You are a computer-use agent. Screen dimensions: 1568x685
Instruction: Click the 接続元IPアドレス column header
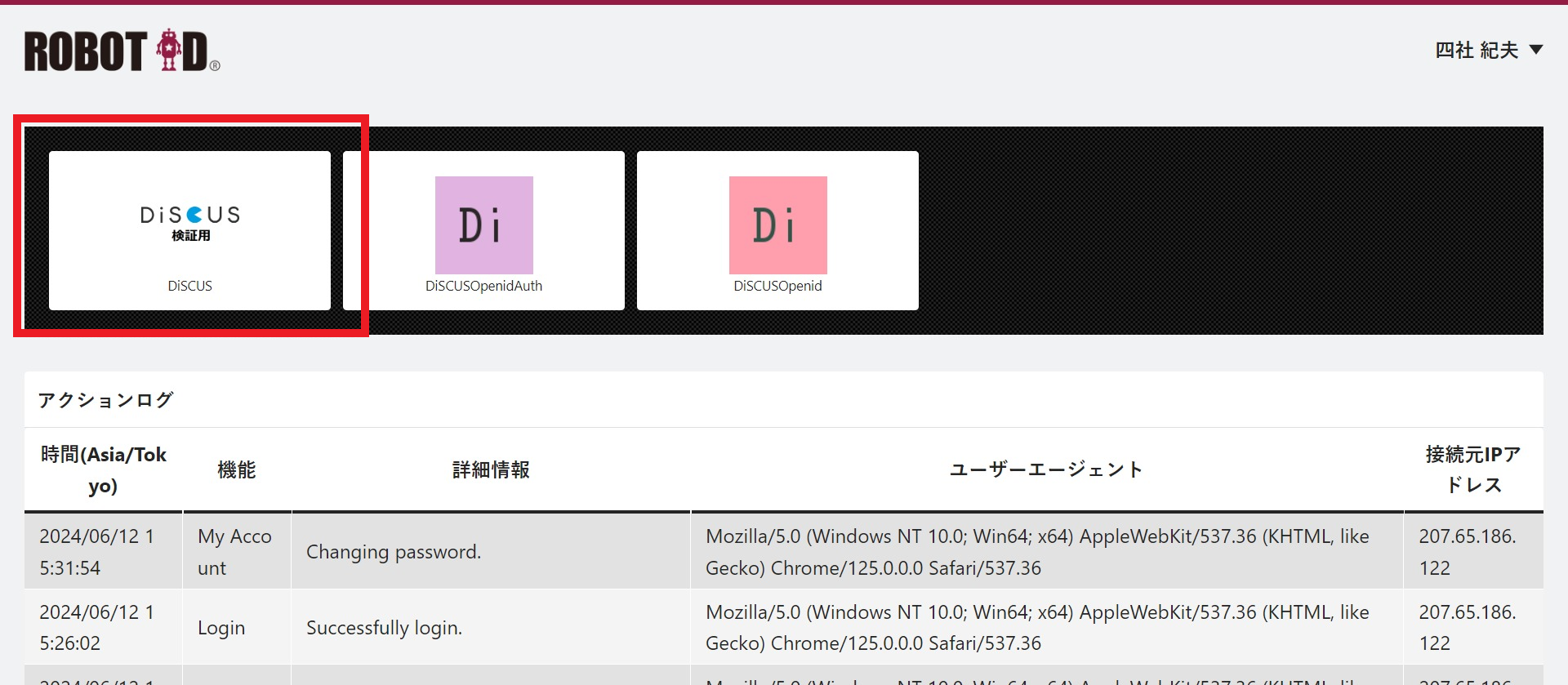(x=1473, y=470)
